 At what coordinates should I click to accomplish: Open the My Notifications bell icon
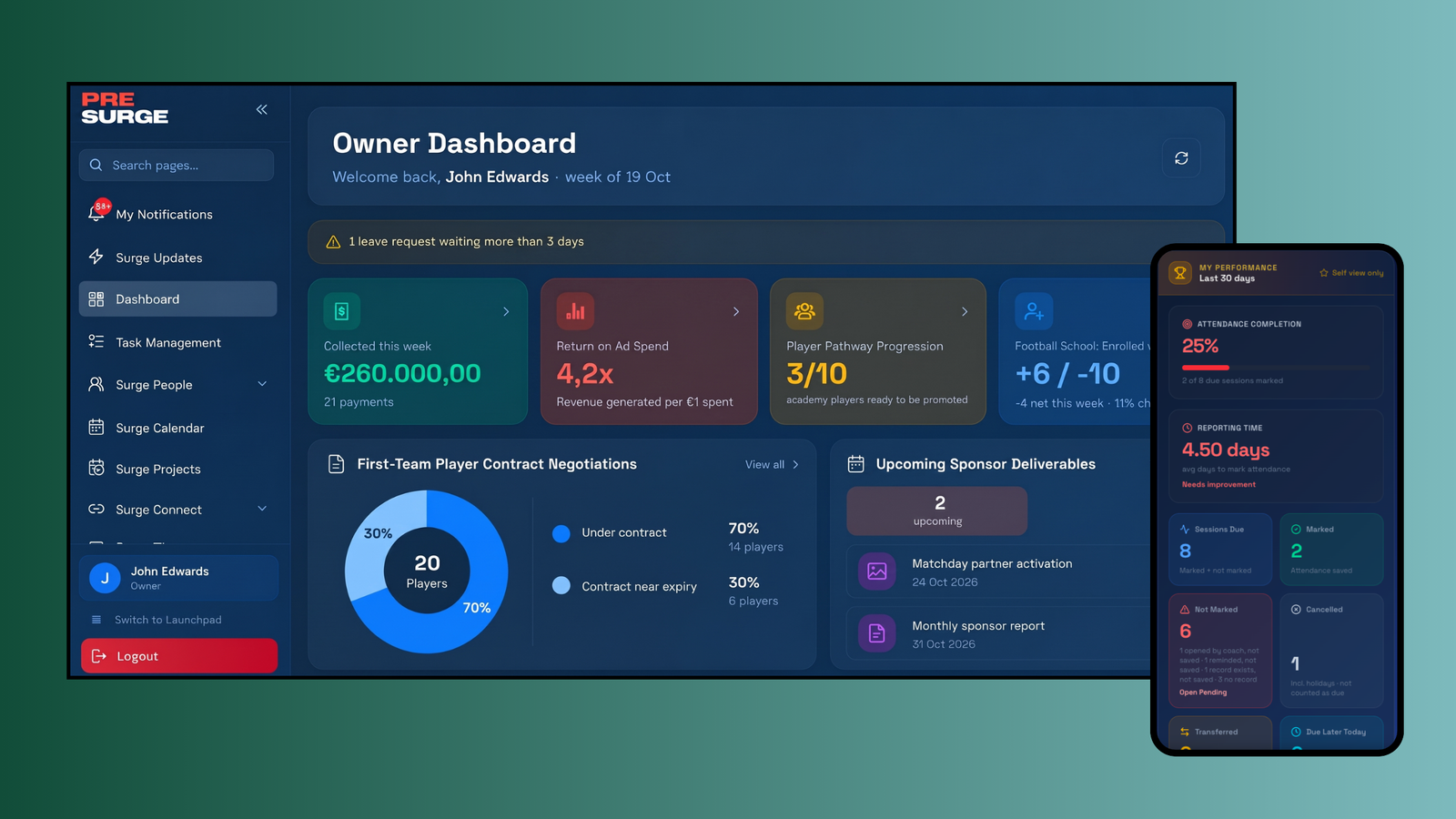(96, 213)
